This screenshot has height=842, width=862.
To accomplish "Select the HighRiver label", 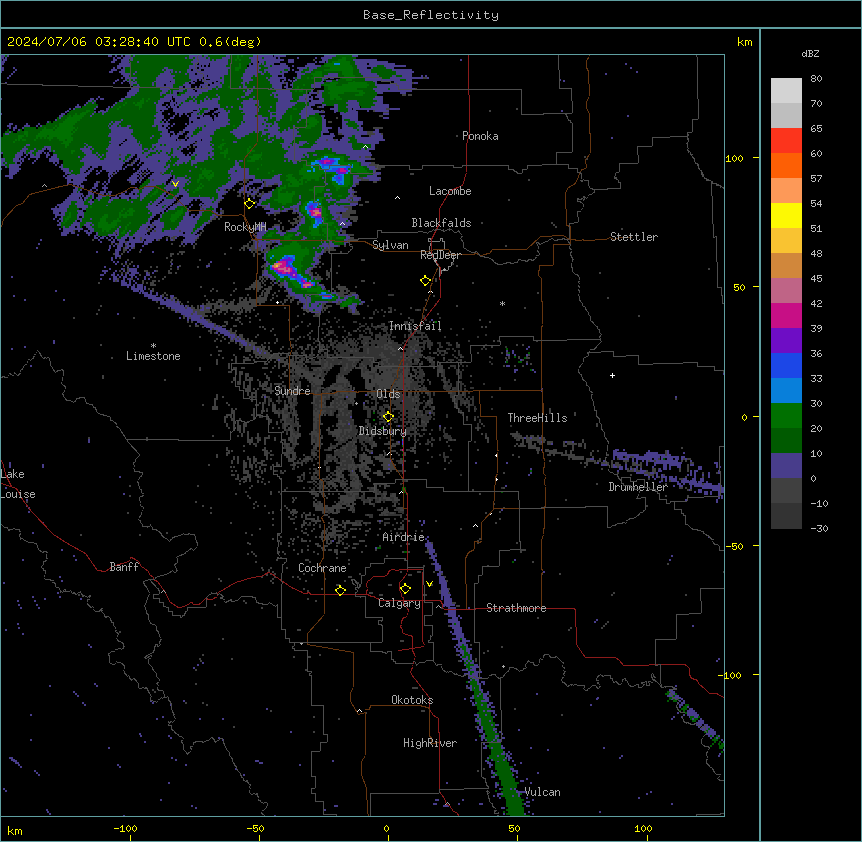I will pos(430,743).
